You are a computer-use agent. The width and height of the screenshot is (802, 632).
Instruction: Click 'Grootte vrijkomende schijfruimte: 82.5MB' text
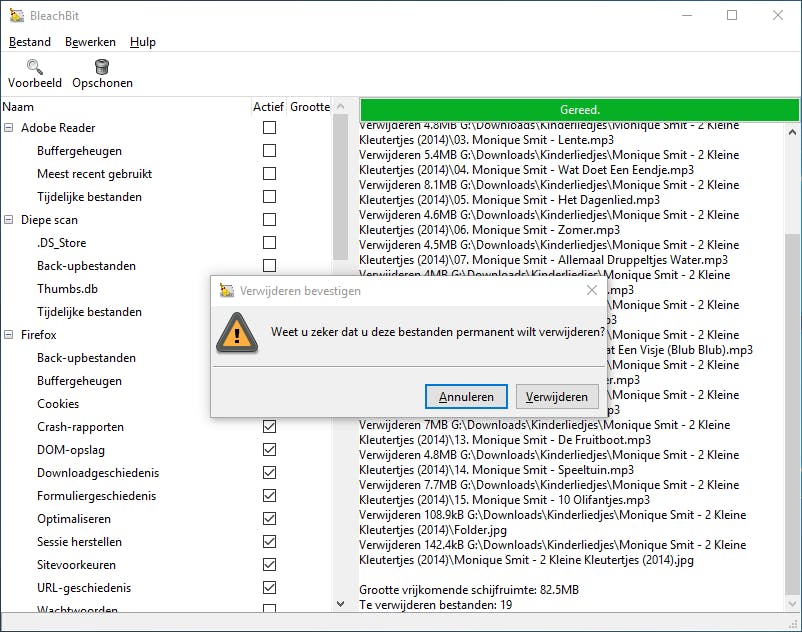click(469, 590)
